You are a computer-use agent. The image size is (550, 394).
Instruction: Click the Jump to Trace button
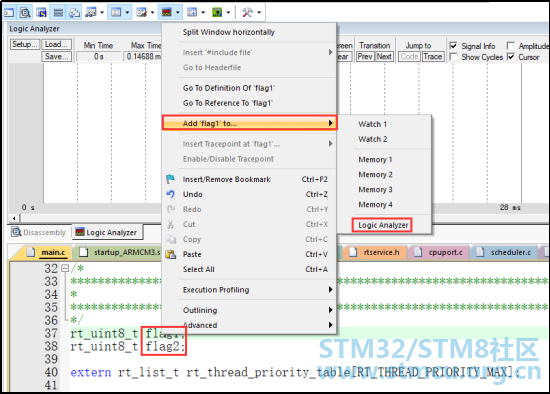coord(432,56)
